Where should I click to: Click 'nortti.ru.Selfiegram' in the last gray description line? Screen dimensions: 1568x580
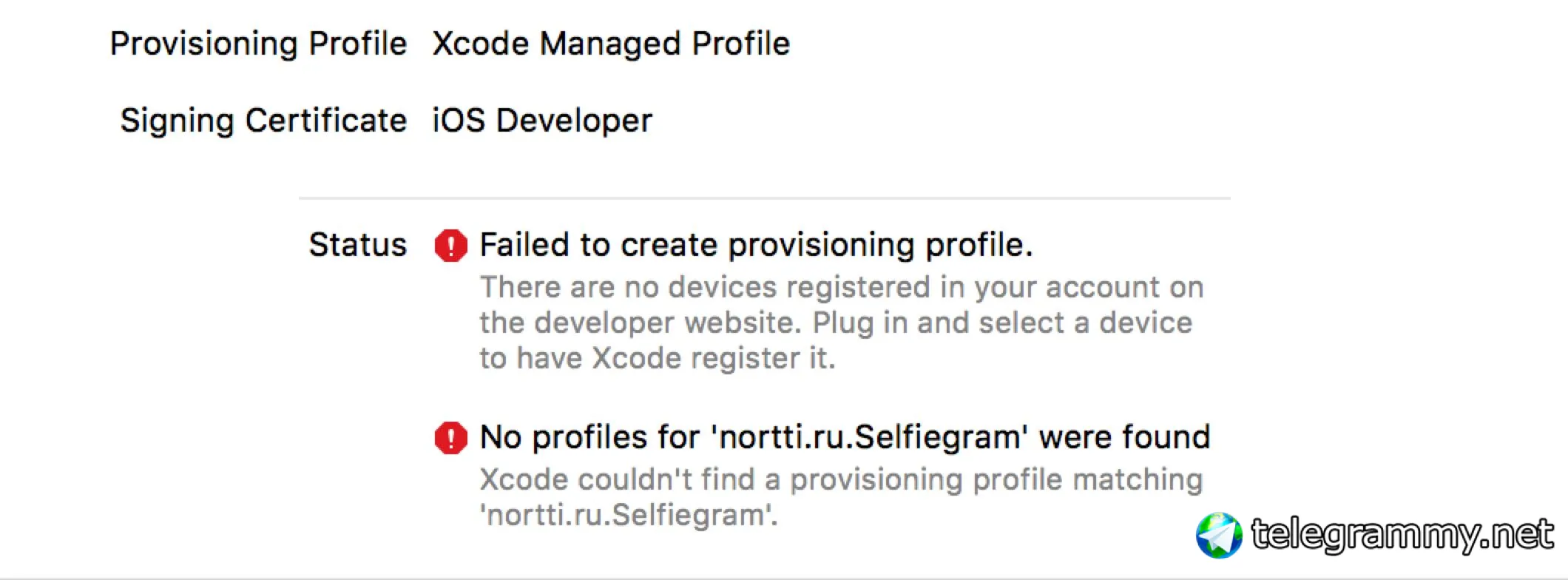tap(627, 515)
